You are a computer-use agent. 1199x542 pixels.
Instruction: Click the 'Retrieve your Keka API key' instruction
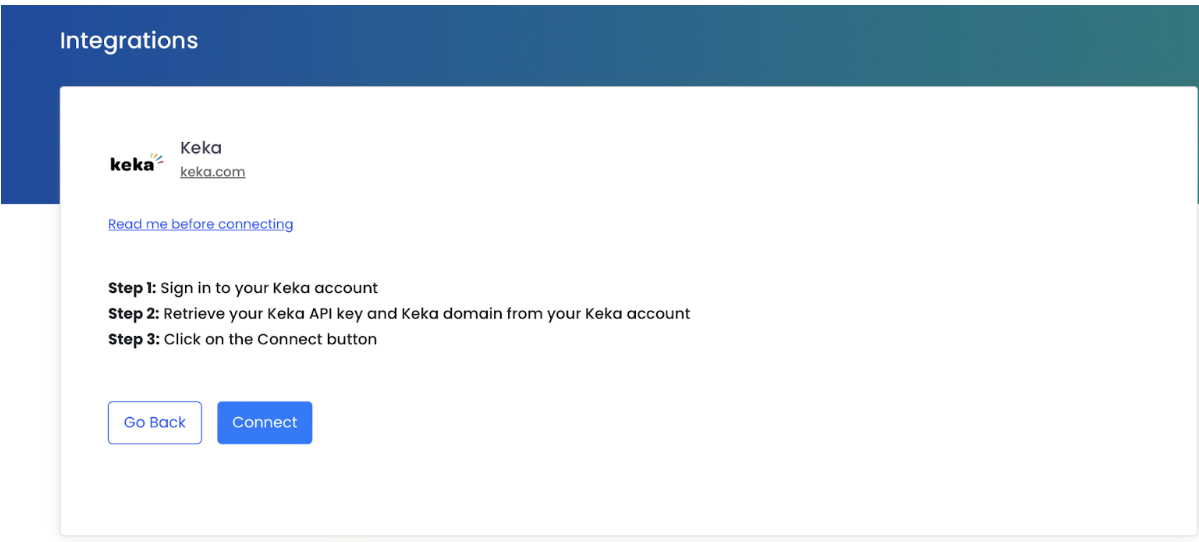(x=264, y=314)
